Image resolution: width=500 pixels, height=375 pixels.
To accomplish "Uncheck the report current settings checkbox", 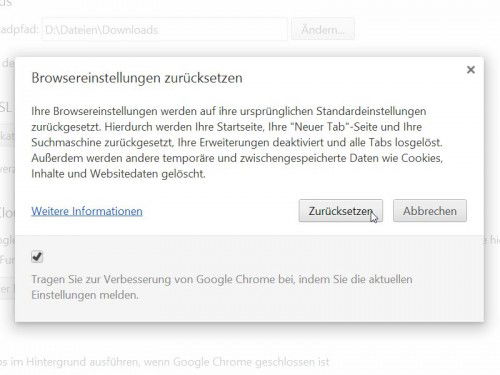I will coord(37,257).
